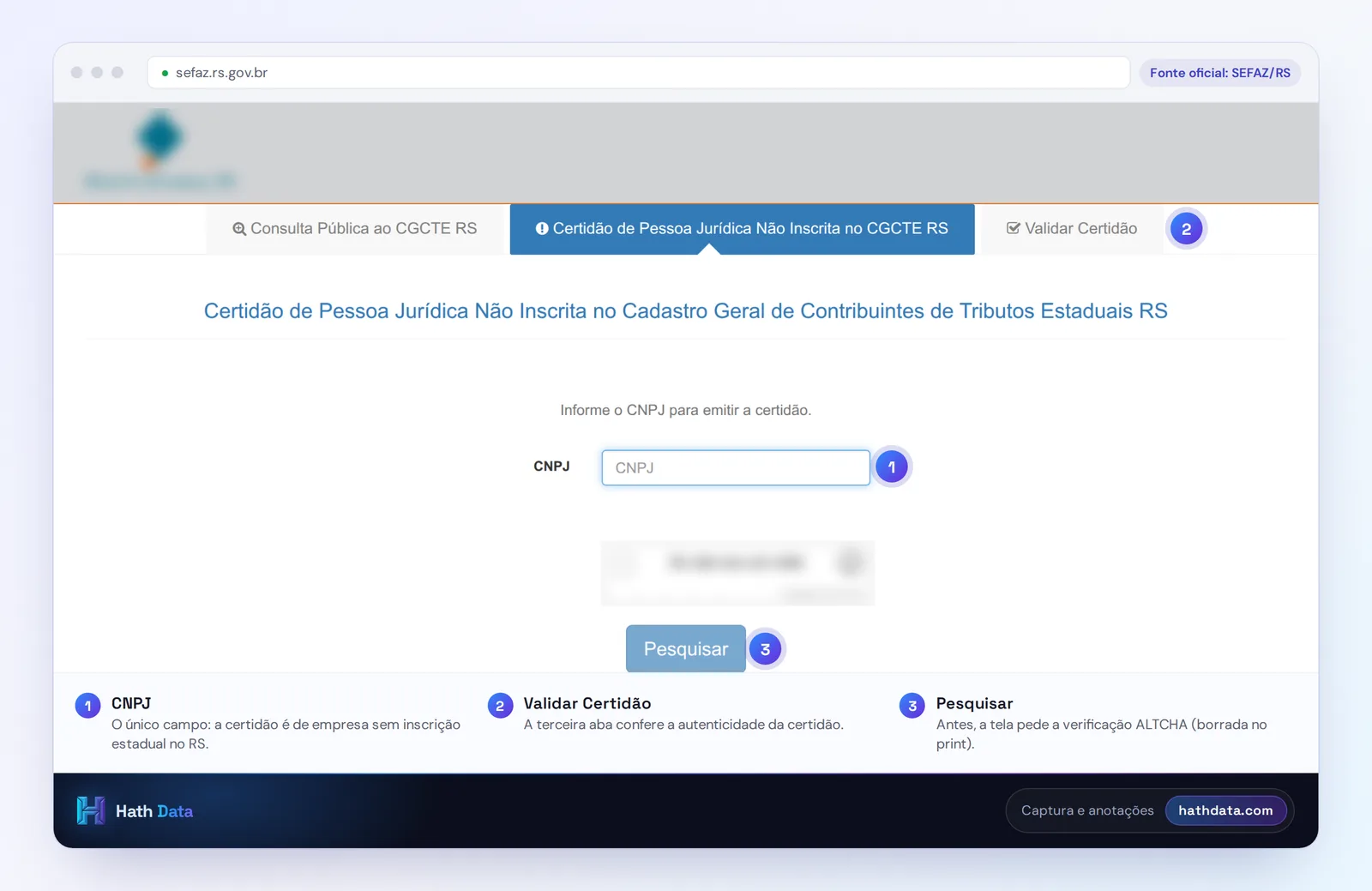Click the green secure dot in address bar
This screenshot has height=891, width=1372.
165,73
